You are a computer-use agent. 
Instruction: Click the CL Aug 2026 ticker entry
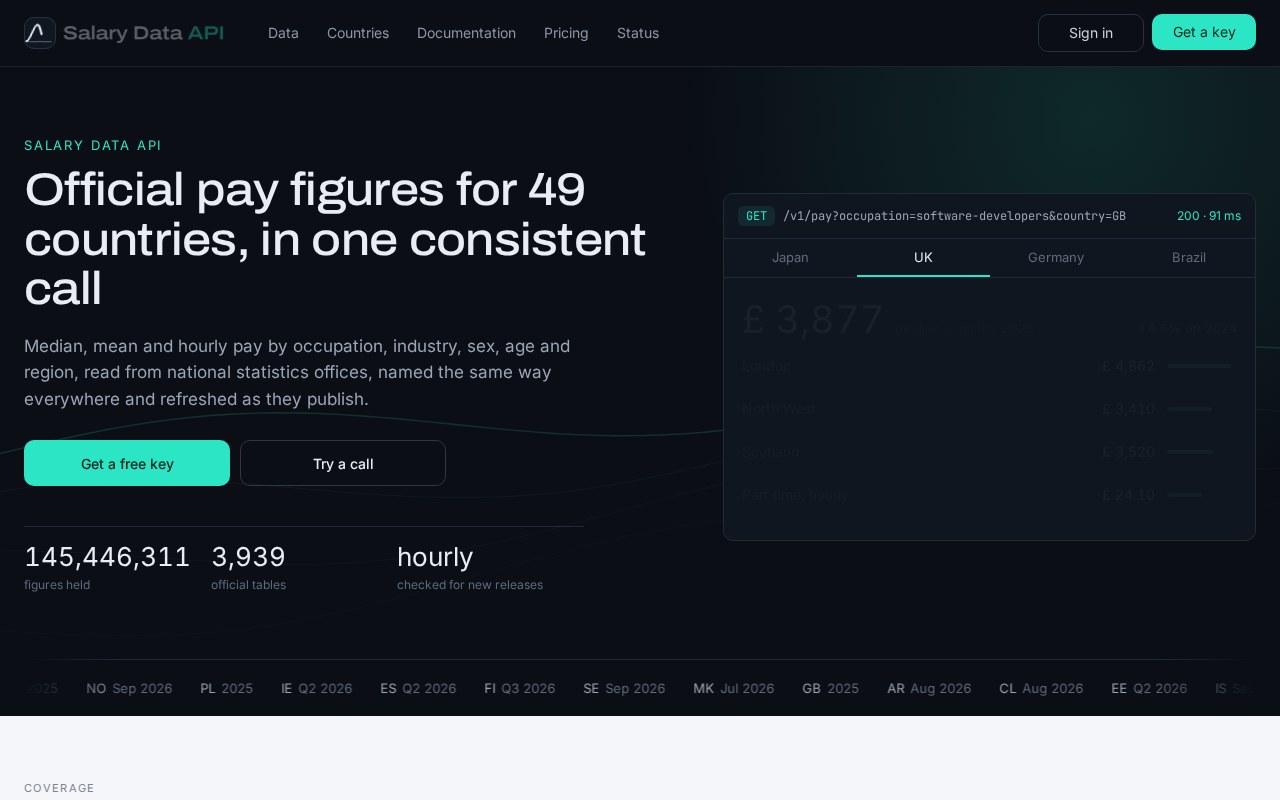pyautogui.click(x=1041, y=688)
